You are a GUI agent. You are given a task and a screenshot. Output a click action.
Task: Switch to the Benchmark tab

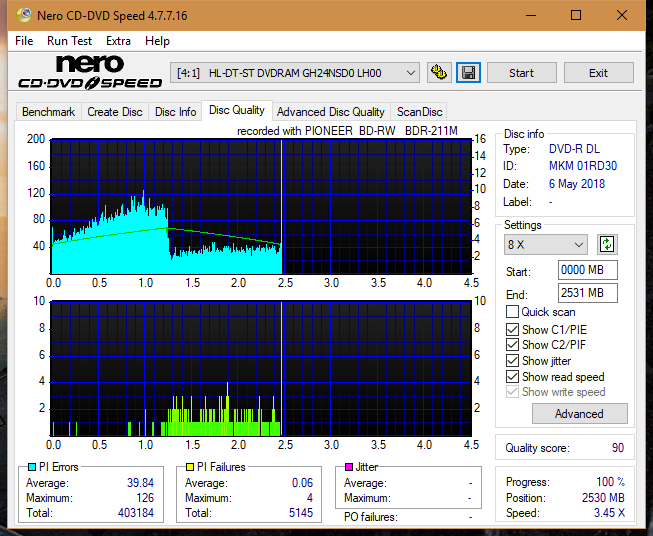click(x=49, y=112)
